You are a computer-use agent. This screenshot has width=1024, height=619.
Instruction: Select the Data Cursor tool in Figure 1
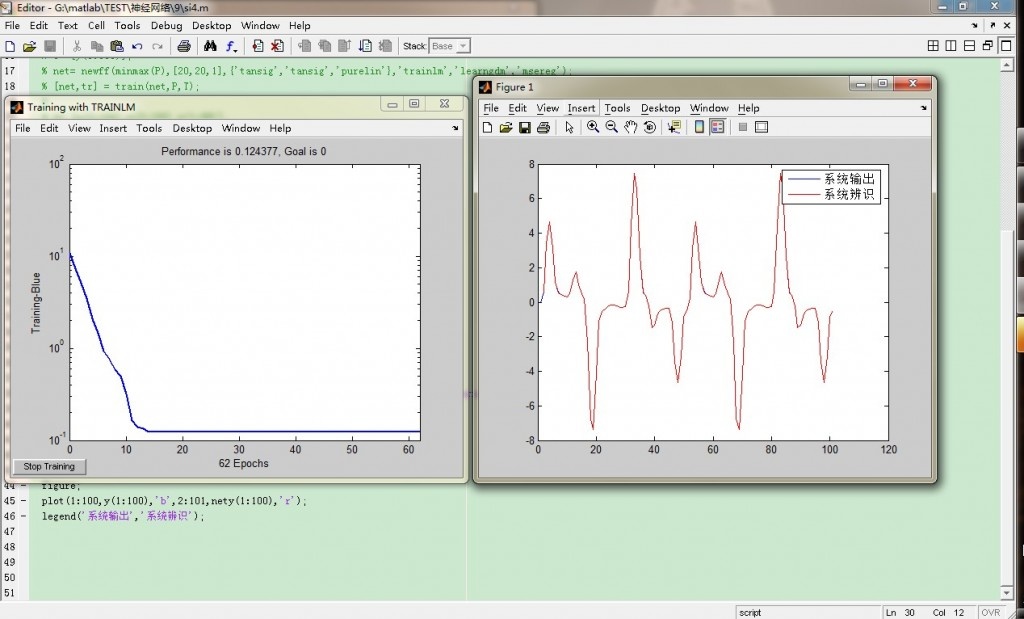point(674,127)
